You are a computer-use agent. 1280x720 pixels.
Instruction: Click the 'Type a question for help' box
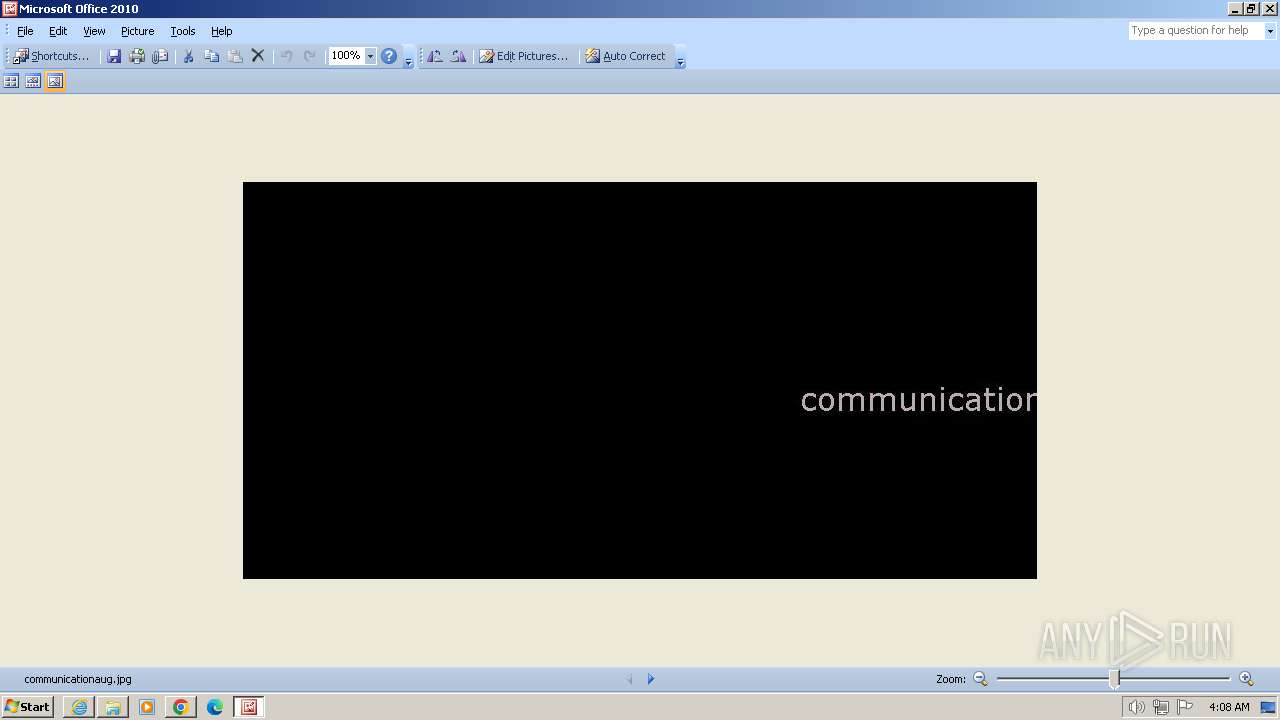(1196, 31)
